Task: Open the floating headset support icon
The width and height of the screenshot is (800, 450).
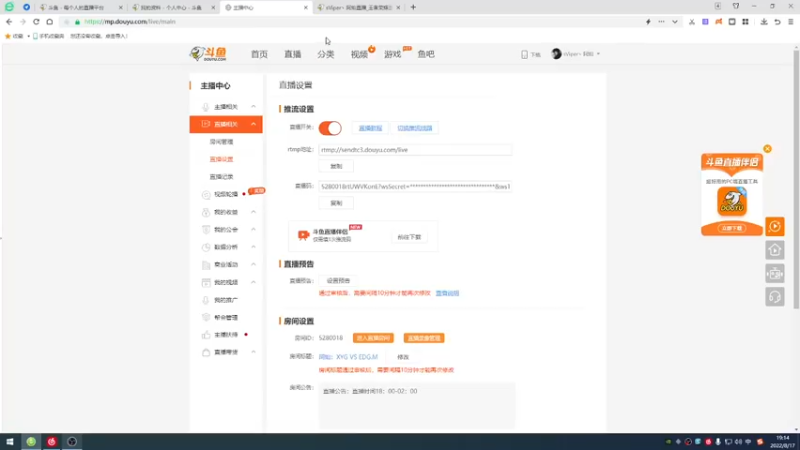Action: (775, 297)
